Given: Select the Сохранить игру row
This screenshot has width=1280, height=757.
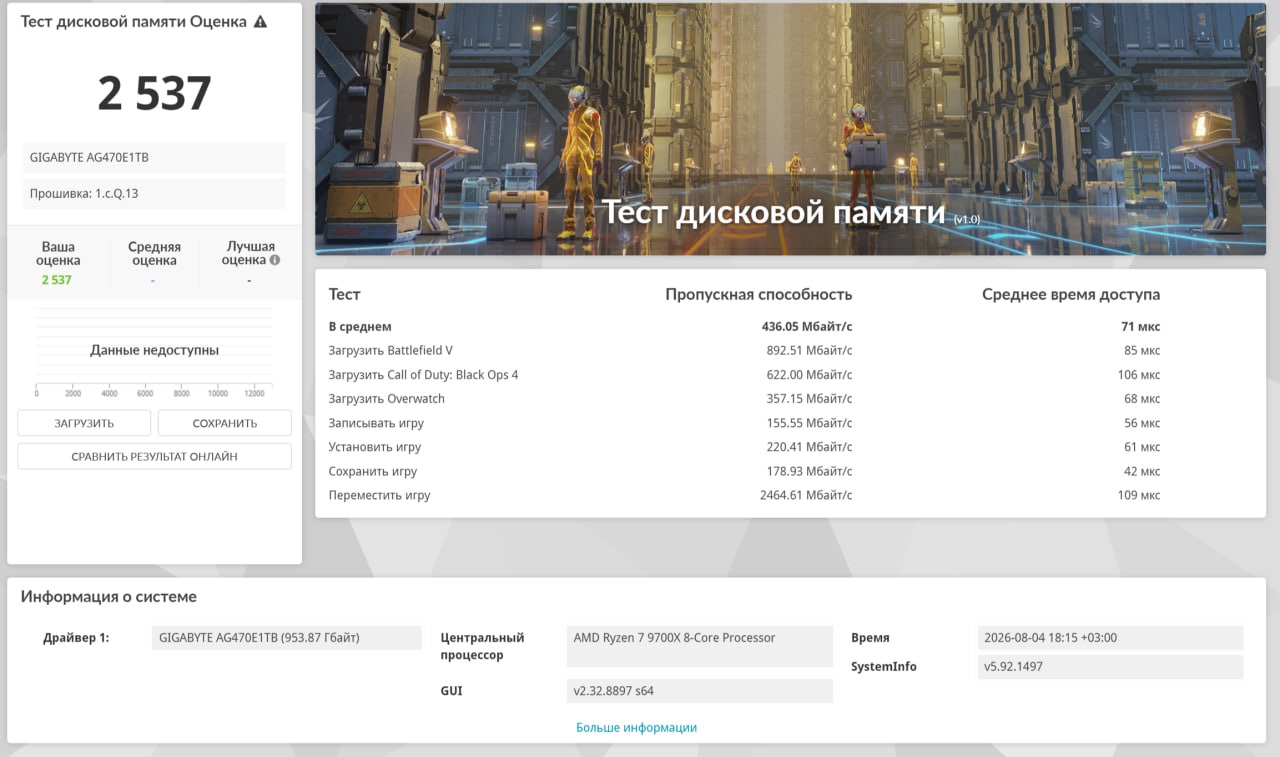Looking at the screenshot, I should (x=744, y=471).
